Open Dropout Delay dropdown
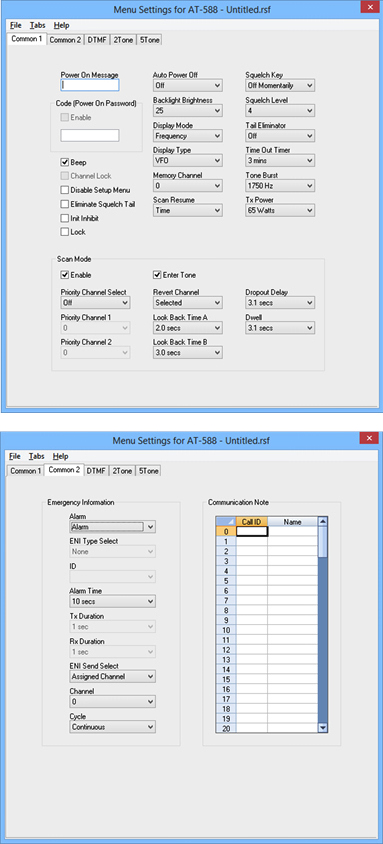Screen dimensions: 383x844 tap(280, 303)
